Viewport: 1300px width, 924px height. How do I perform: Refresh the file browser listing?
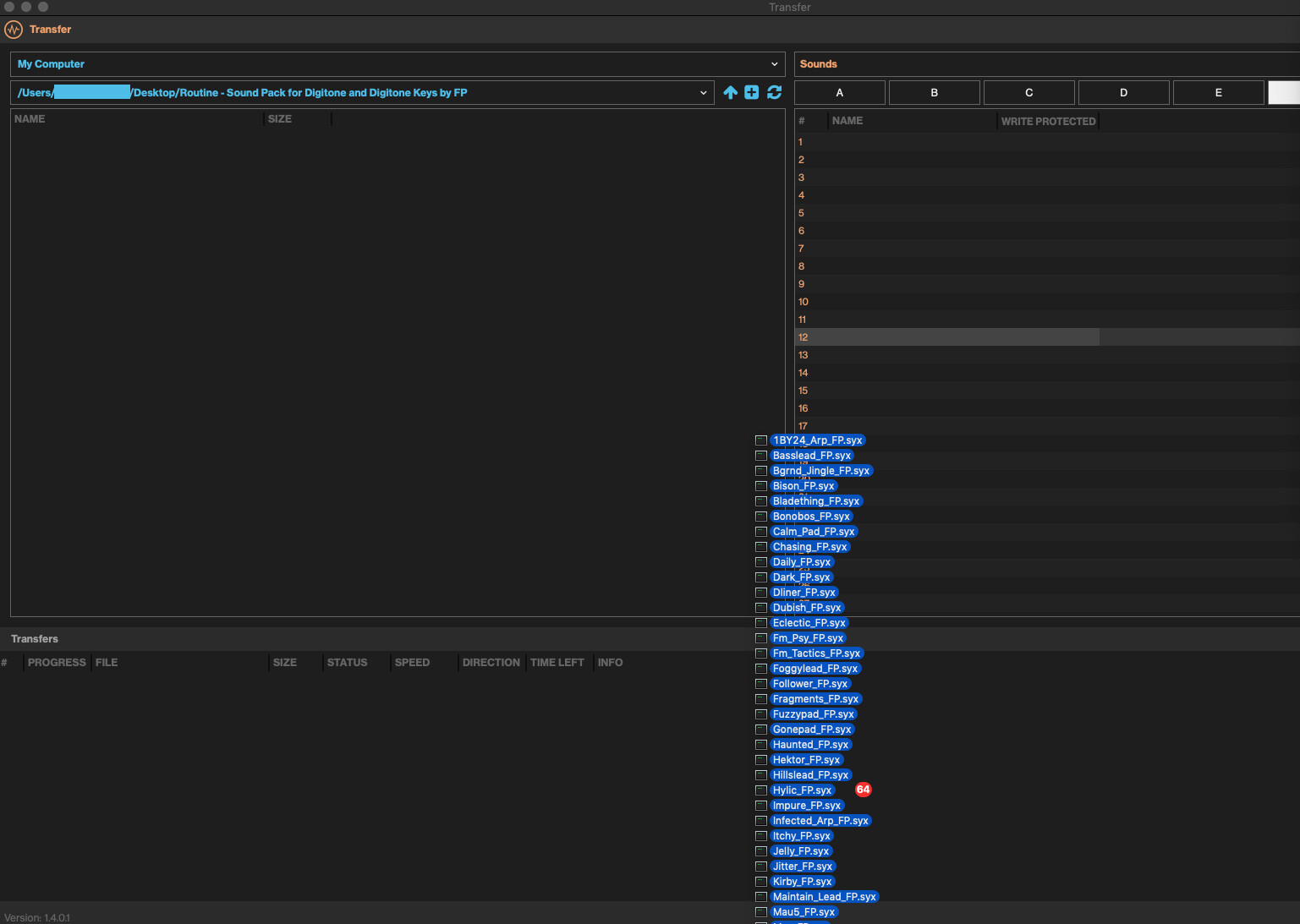click(x=774, y=92)
